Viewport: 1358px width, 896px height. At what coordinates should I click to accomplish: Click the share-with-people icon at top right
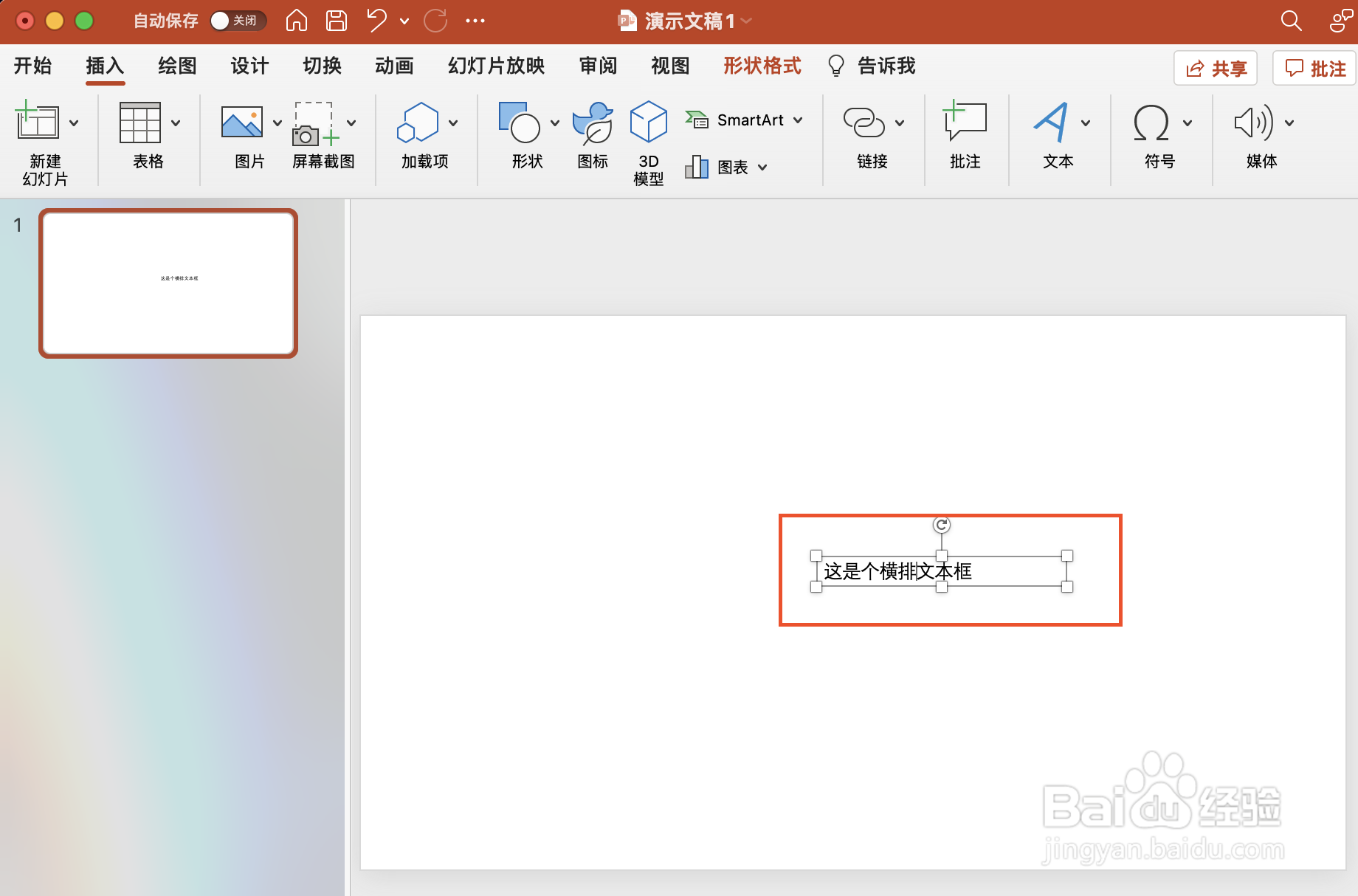pos(1340,21)
